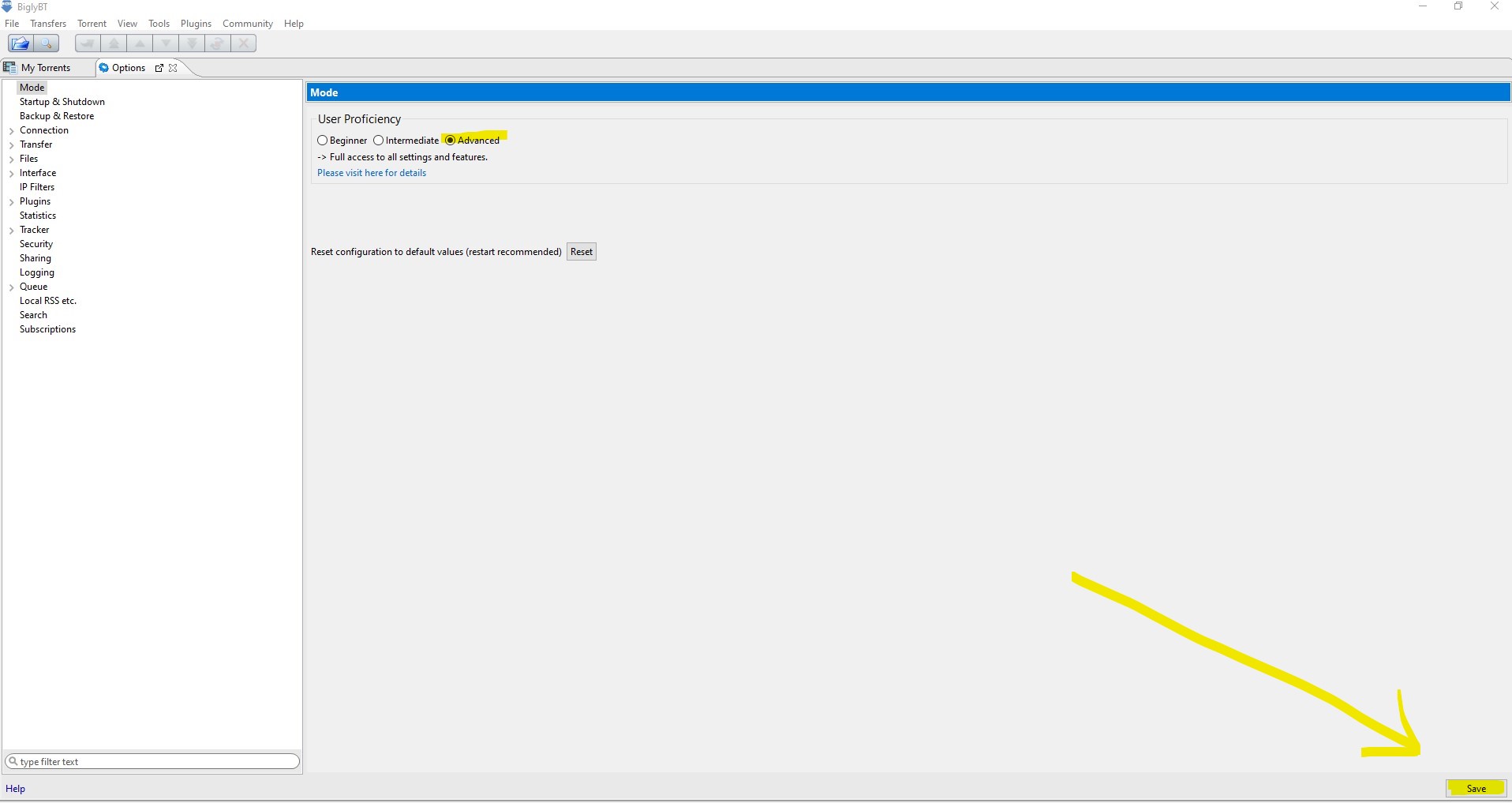
Task: Select Startup & Shutdown in options tree
Action: pyautogui.click(x=62, y=102)
